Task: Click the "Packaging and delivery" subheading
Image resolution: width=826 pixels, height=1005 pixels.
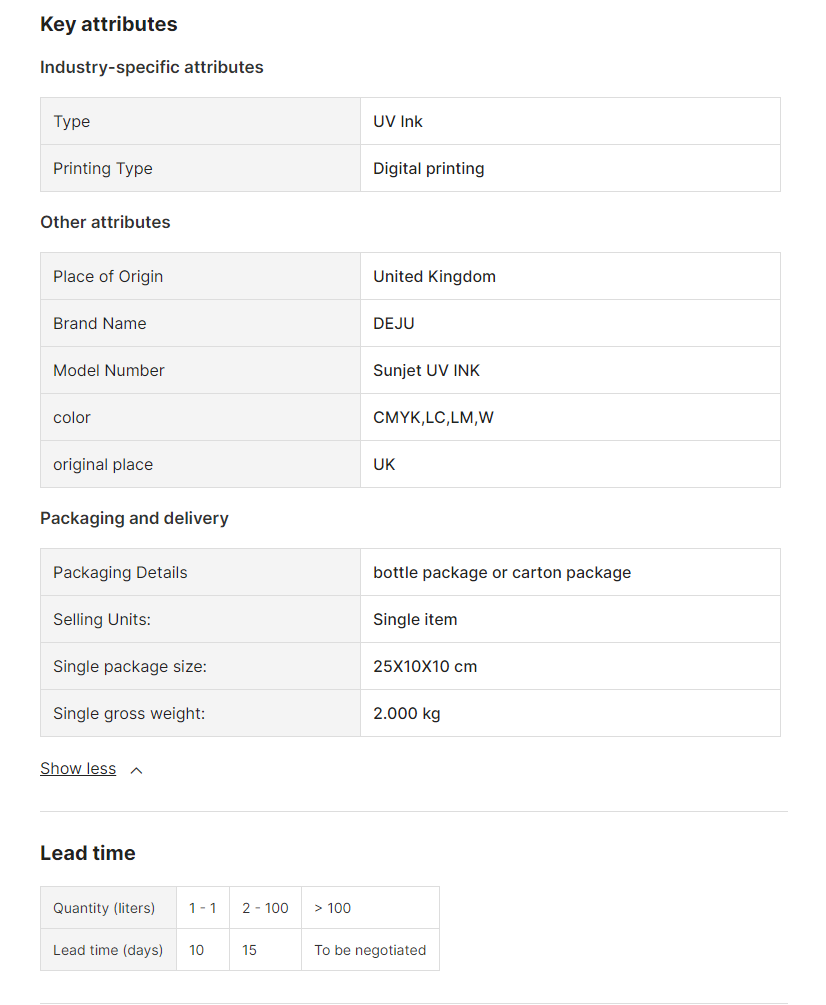Action: tap(134, 518)
